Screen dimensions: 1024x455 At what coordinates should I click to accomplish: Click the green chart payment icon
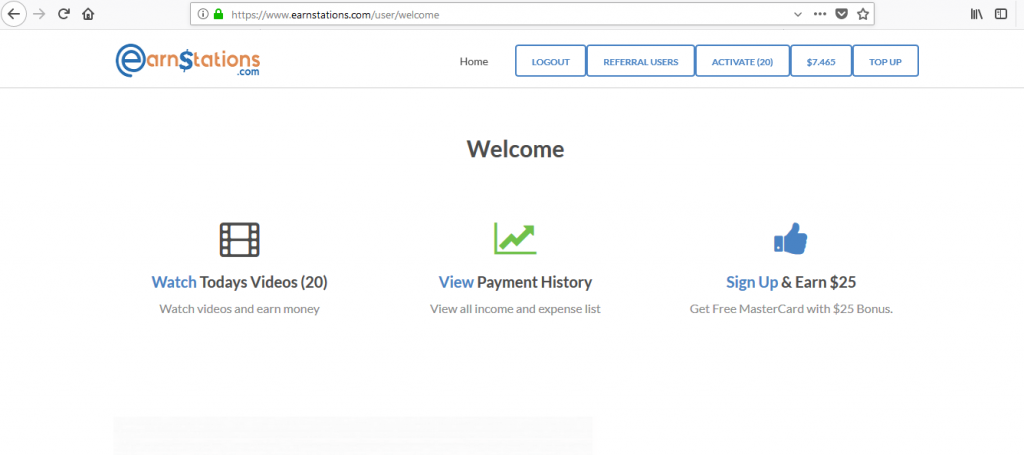(x=515, y=238)
